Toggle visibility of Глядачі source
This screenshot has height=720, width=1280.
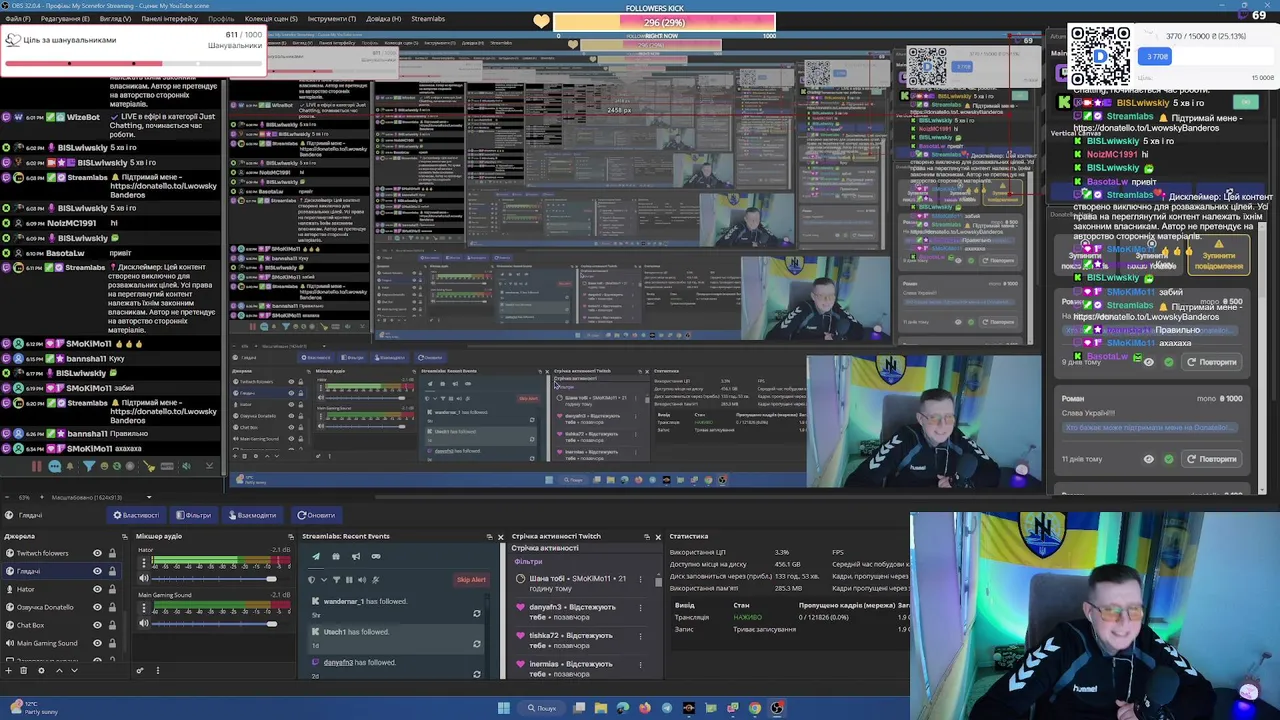point(97,571)
